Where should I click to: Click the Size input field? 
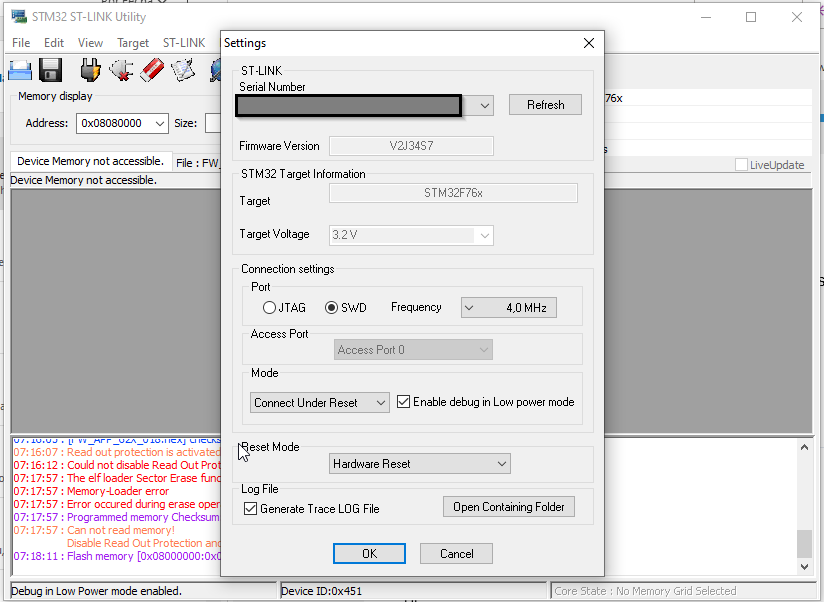pos(213,123)
